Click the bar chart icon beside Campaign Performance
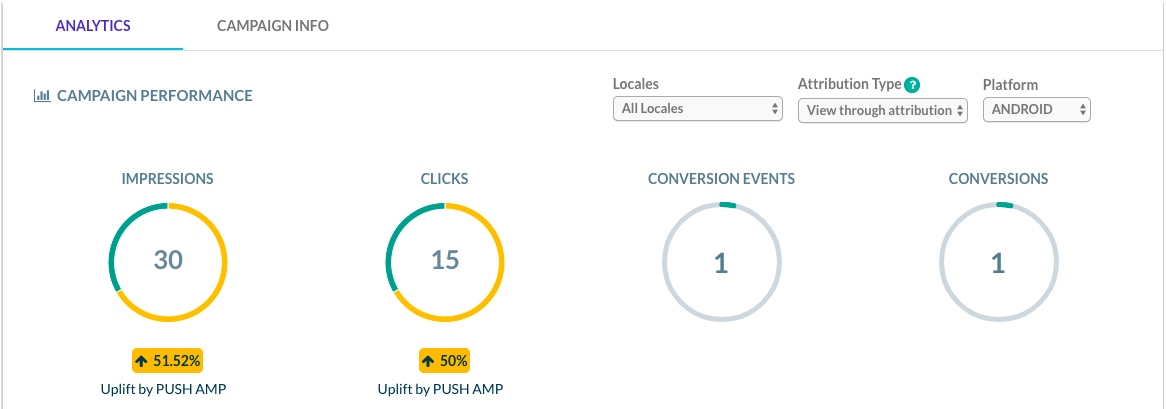 coord(42,96)
